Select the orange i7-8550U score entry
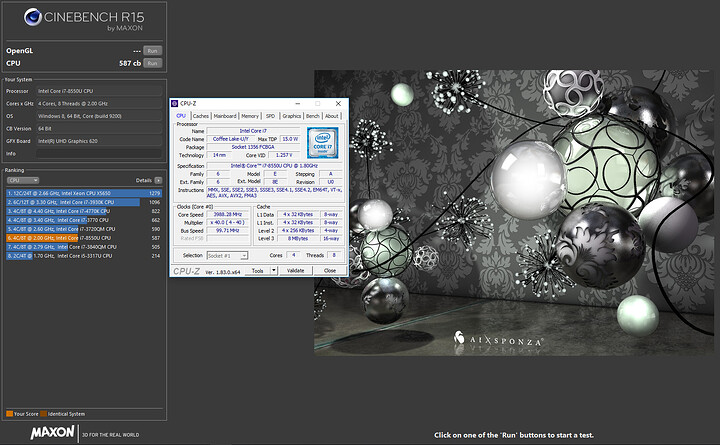Viewport: 720px width, 445px height. tap(84, 238)
